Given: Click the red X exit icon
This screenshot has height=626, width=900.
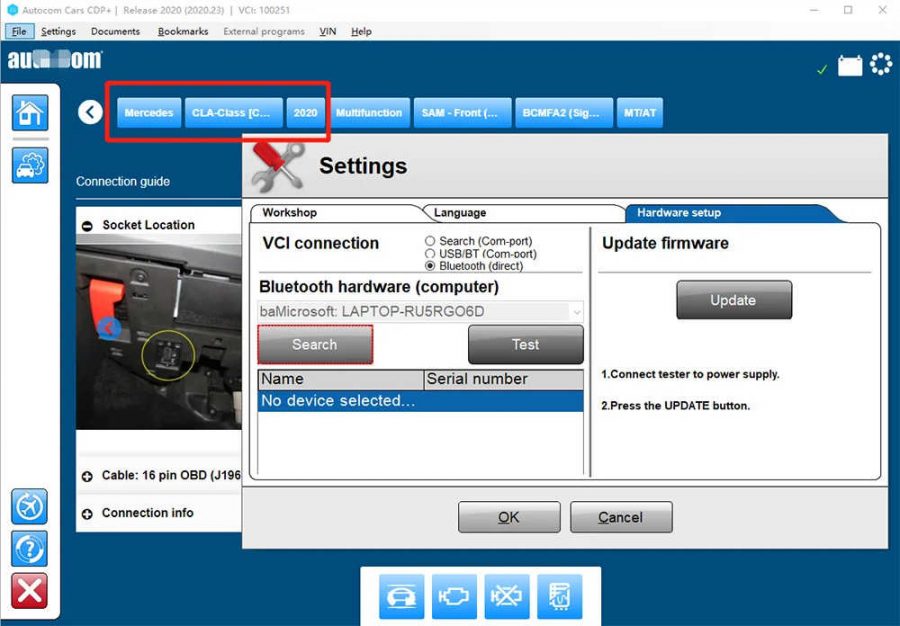Looking at the screenshot, I should [x=30, y=590].
